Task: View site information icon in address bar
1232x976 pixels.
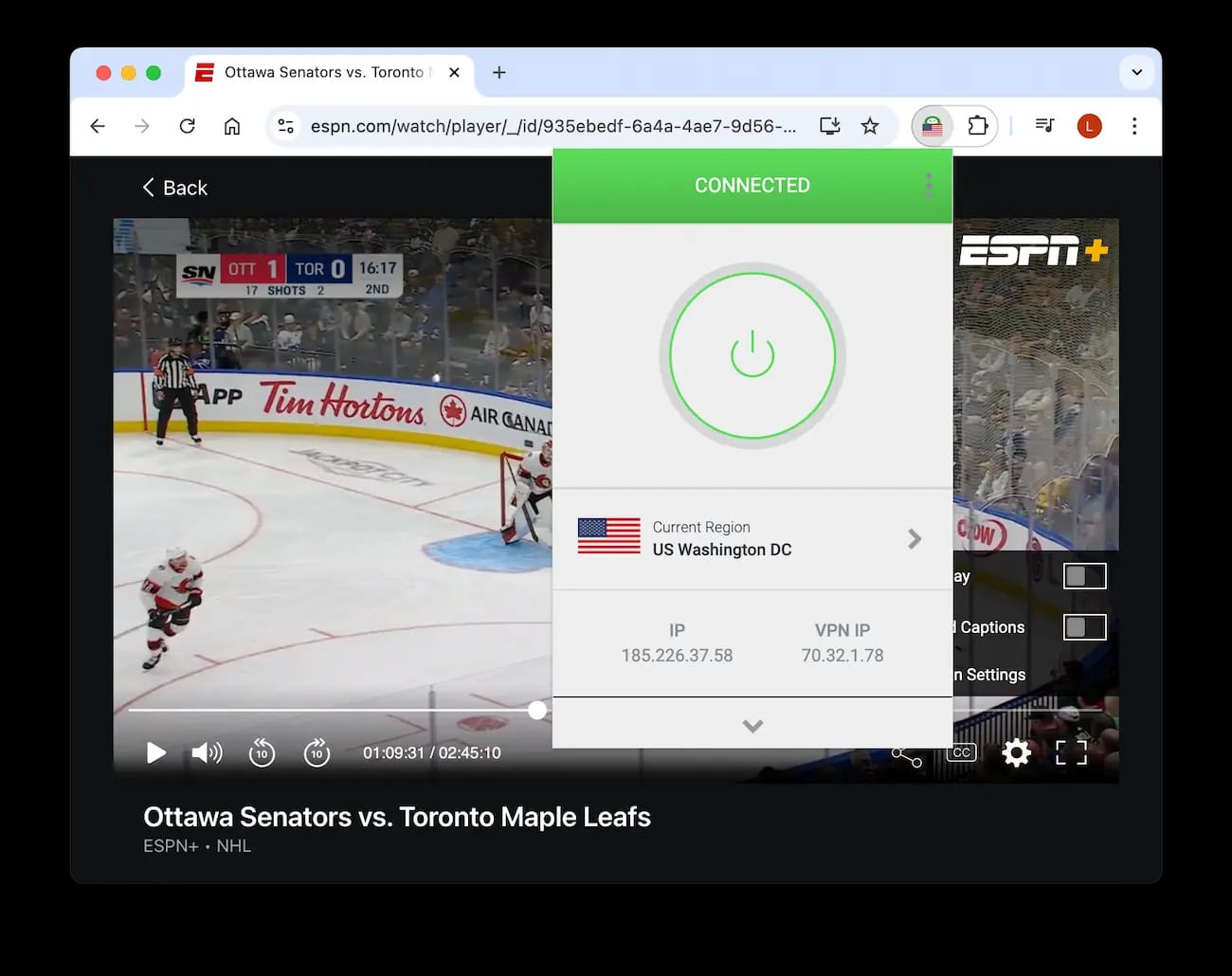Action: point(285,126)
